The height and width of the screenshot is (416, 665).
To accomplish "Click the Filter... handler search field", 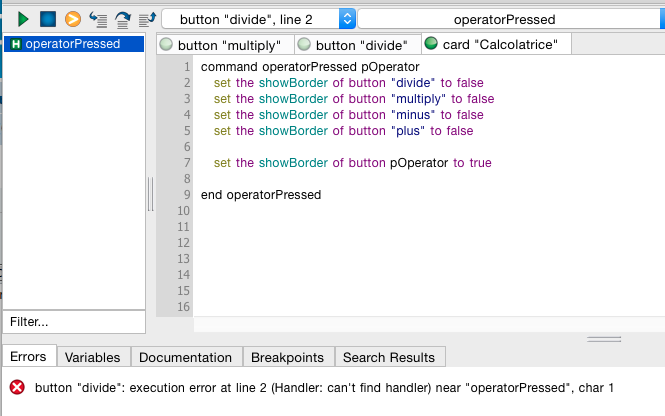I will 74,322.
